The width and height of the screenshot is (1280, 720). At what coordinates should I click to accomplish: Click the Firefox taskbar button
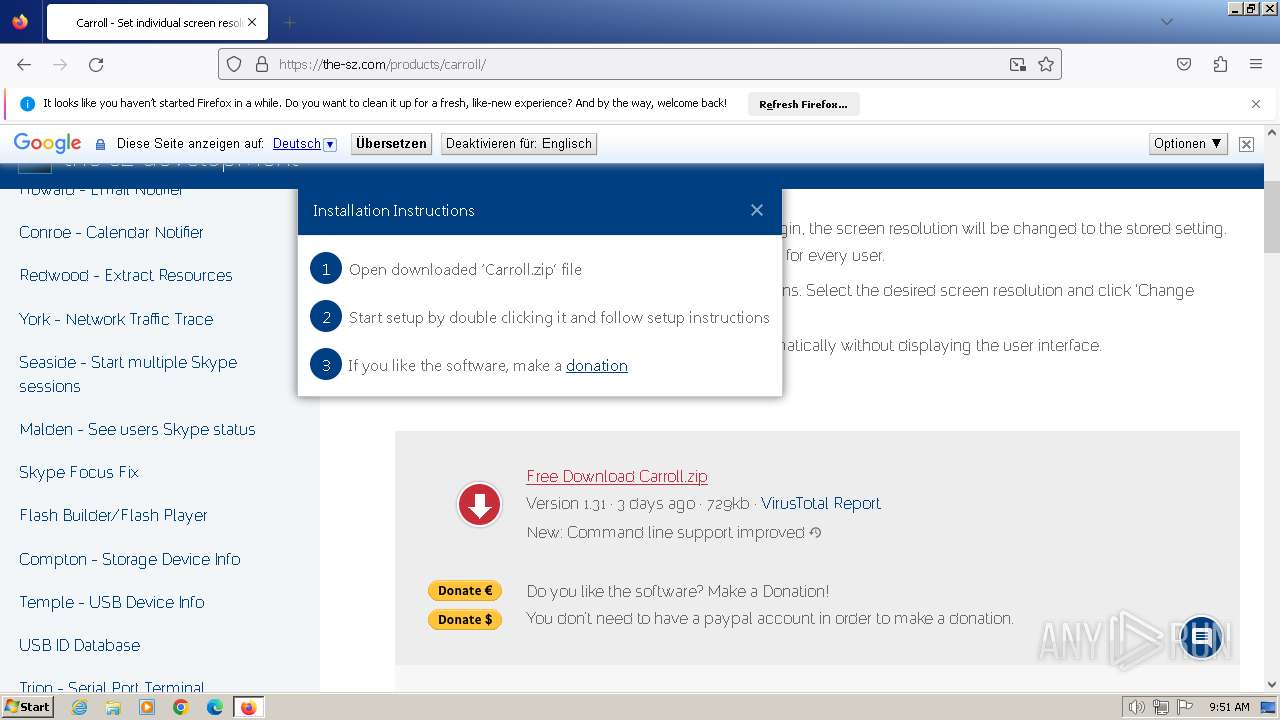[x=248, y=707]
